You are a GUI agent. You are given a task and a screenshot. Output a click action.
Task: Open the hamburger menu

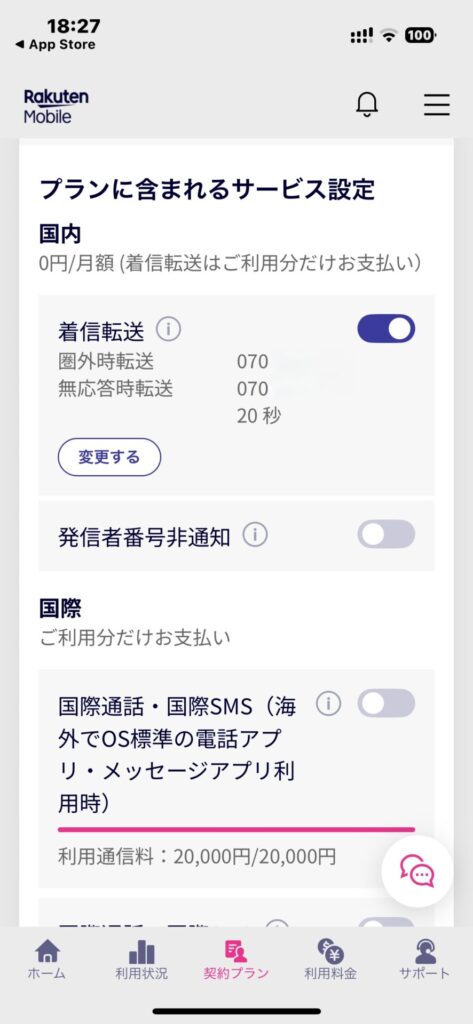pos(436,104)
